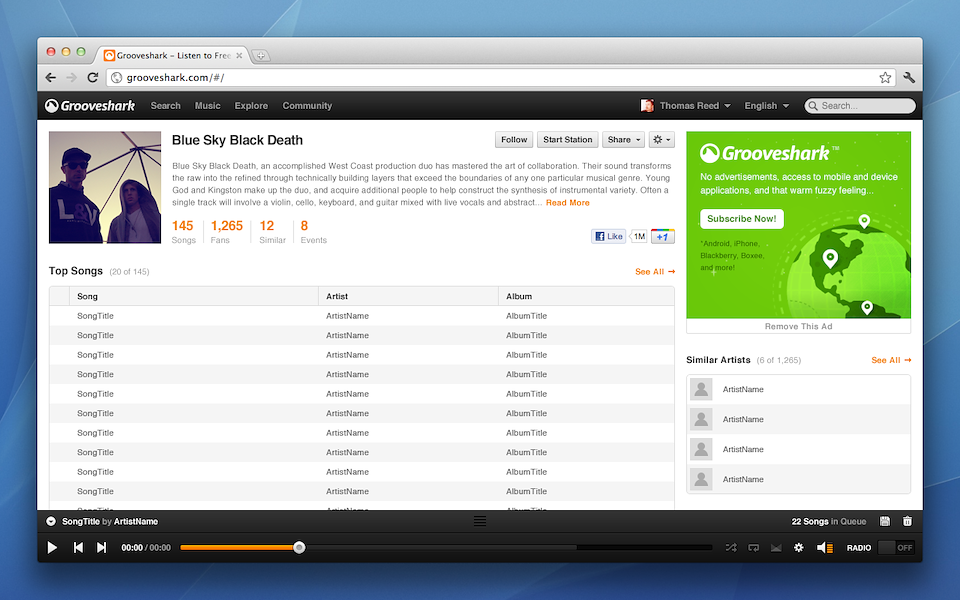Open the Music menu item

[208, 105]
